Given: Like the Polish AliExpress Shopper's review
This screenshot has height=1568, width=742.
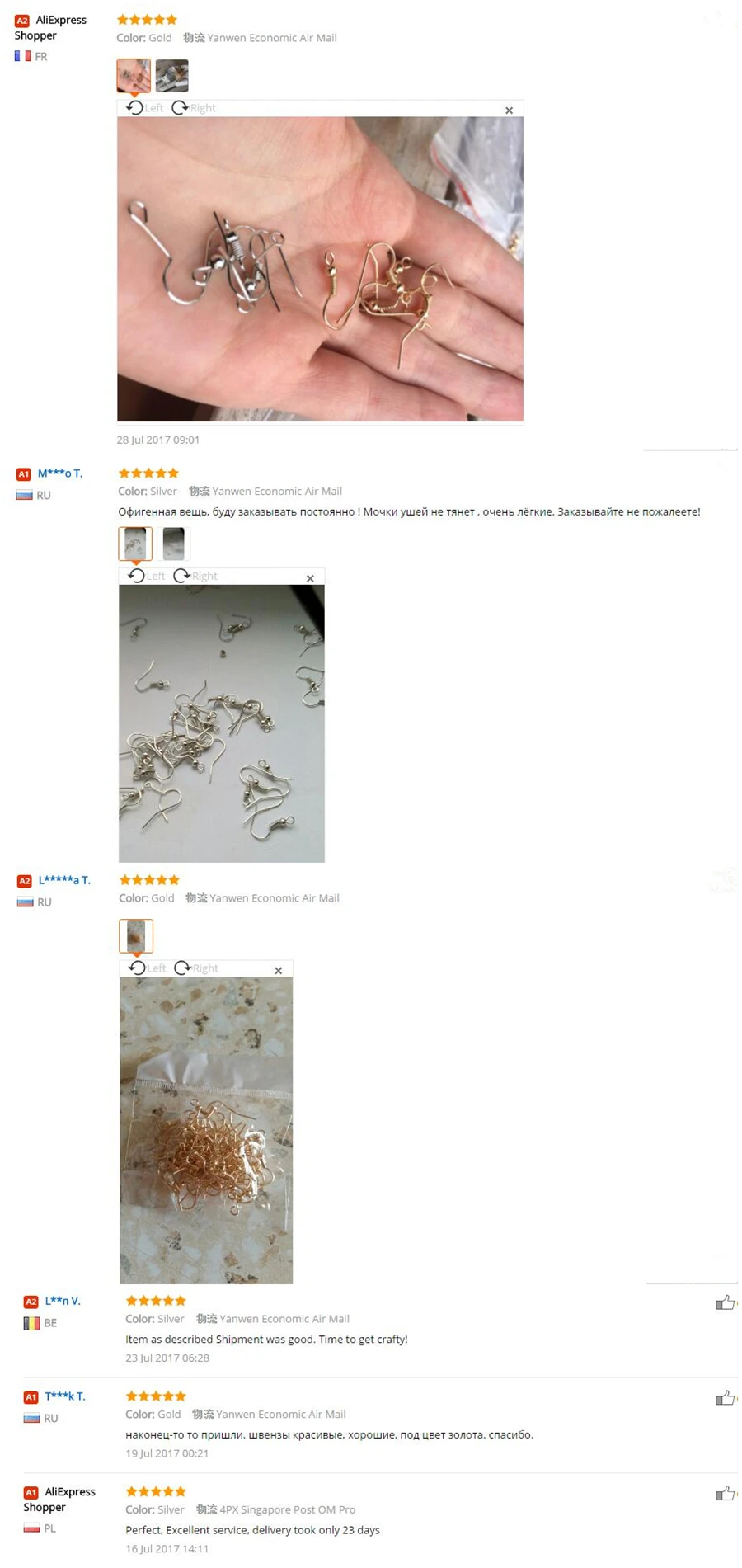Looking at the screenshot, I should click(725, 1493).
